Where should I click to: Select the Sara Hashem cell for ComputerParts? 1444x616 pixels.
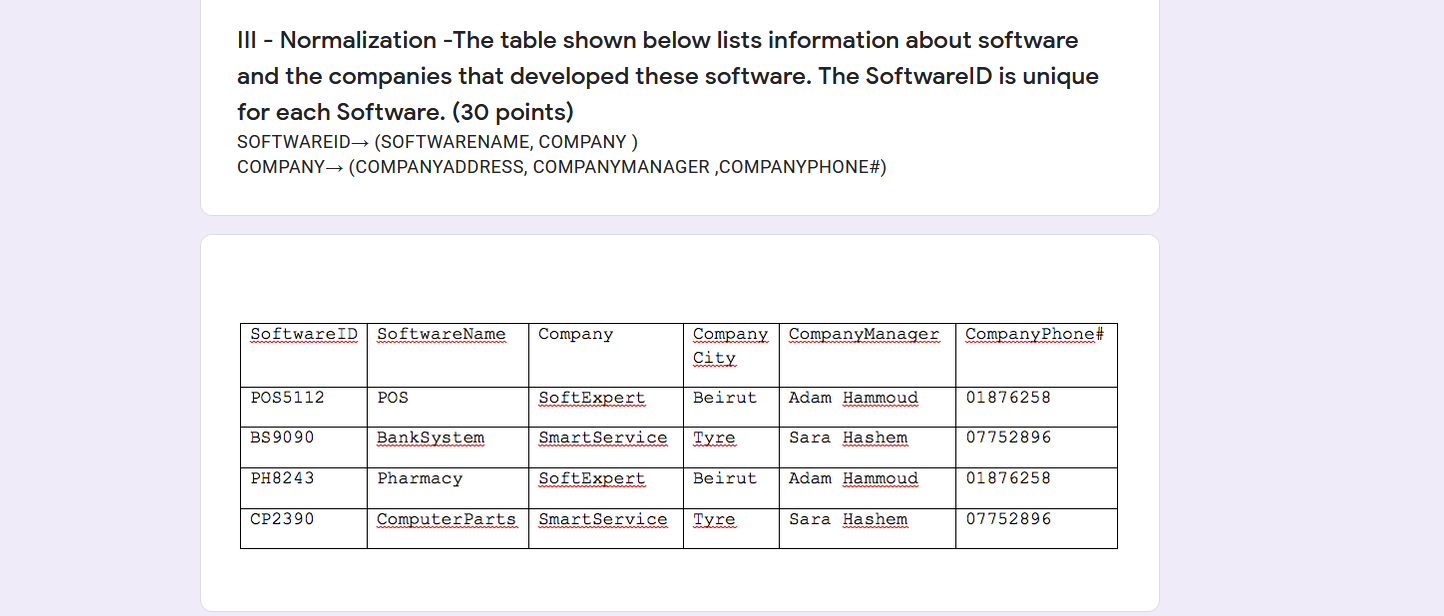point(847,519)
